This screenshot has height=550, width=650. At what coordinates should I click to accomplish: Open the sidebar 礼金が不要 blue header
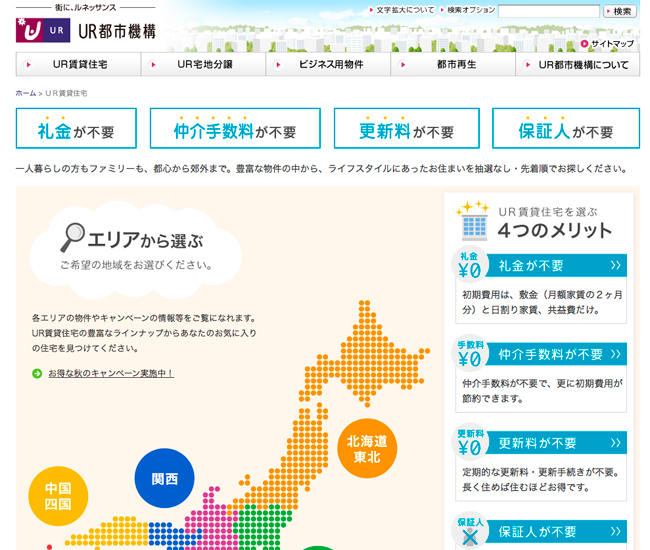[555, 265]
